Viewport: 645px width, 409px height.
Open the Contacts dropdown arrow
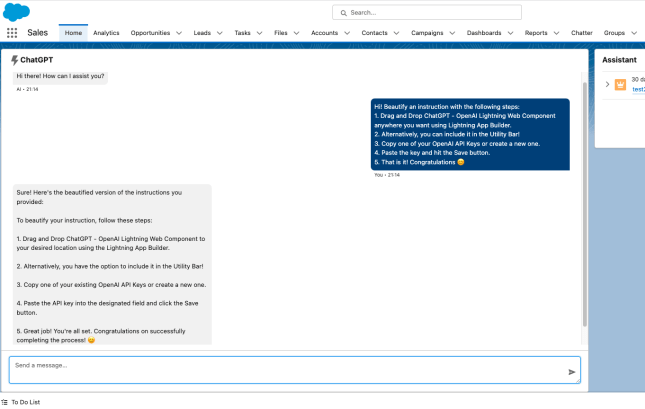[396, 33]
